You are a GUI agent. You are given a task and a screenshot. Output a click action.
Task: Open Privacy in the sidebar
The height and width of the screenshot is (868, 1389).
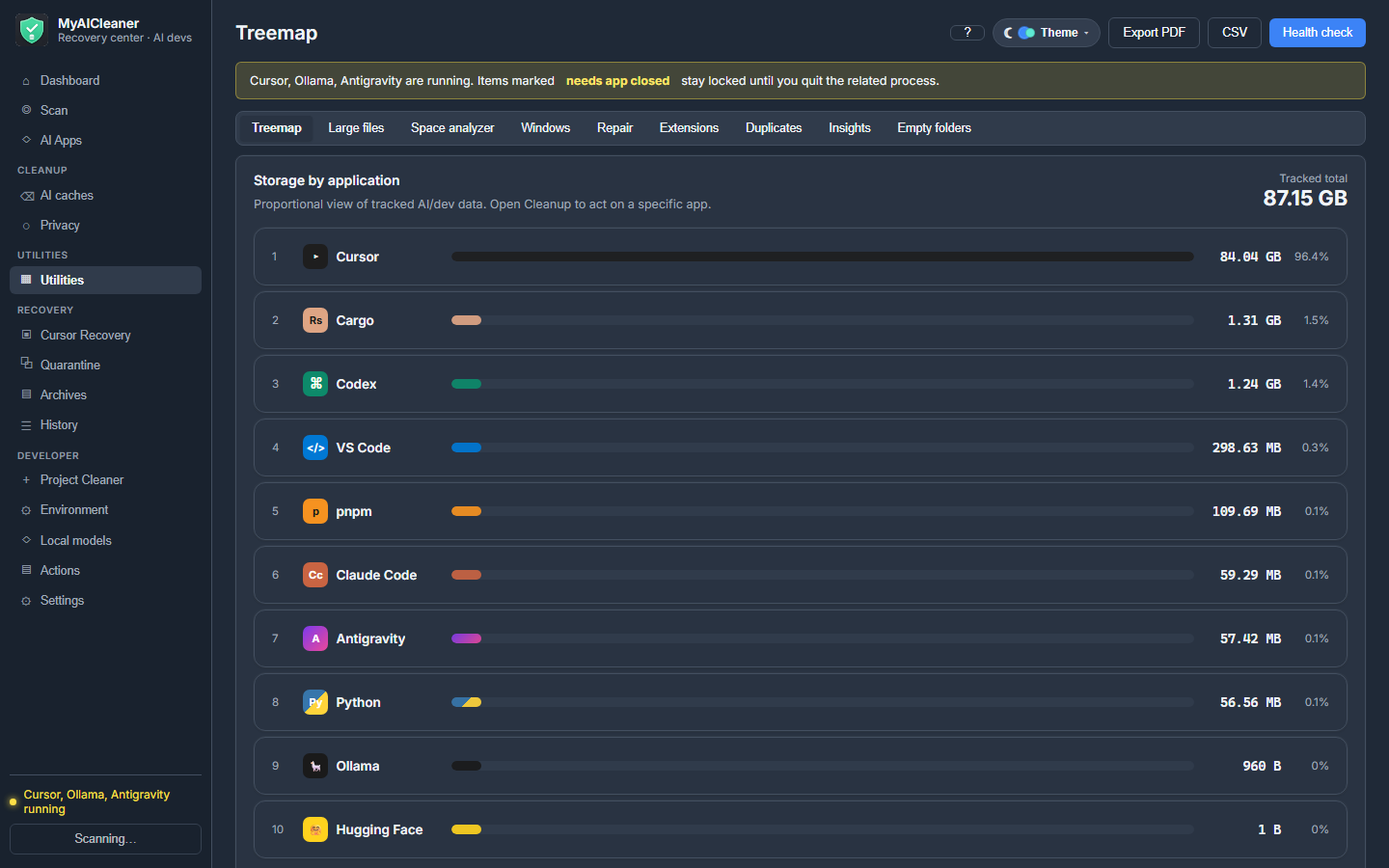105,226
